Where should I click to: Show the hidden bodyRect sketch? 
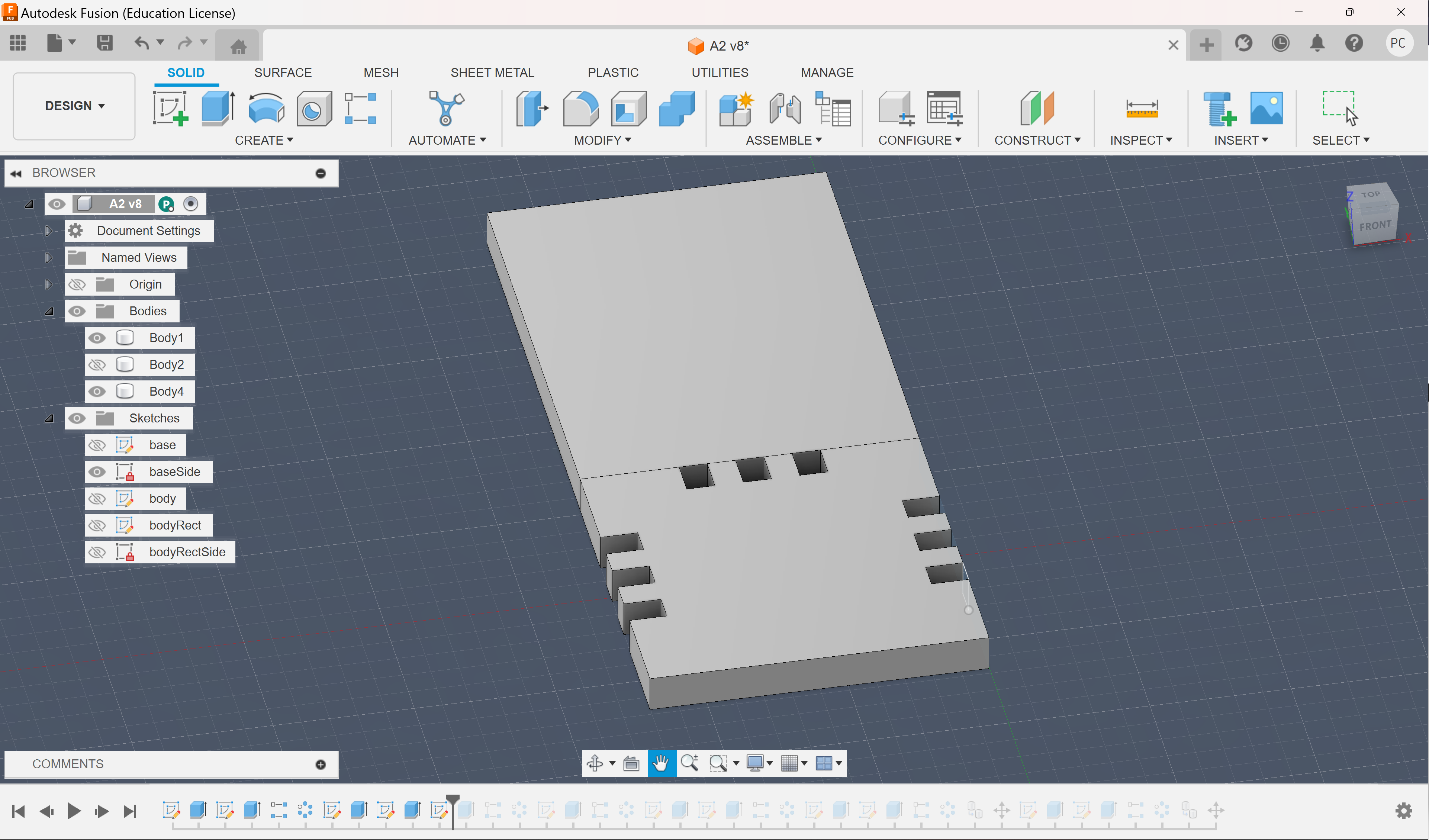97,525
